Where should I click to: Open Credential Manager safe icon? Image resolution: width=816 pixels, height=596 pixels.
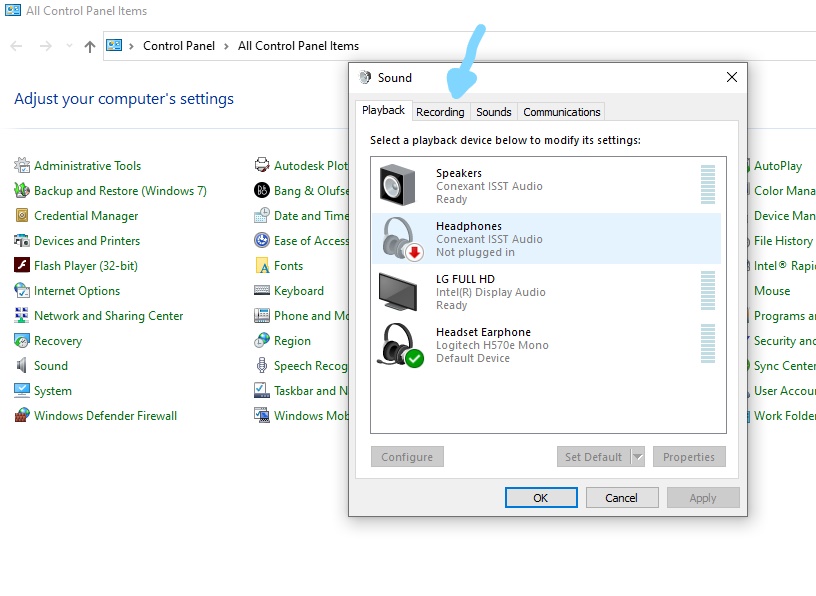22,215
